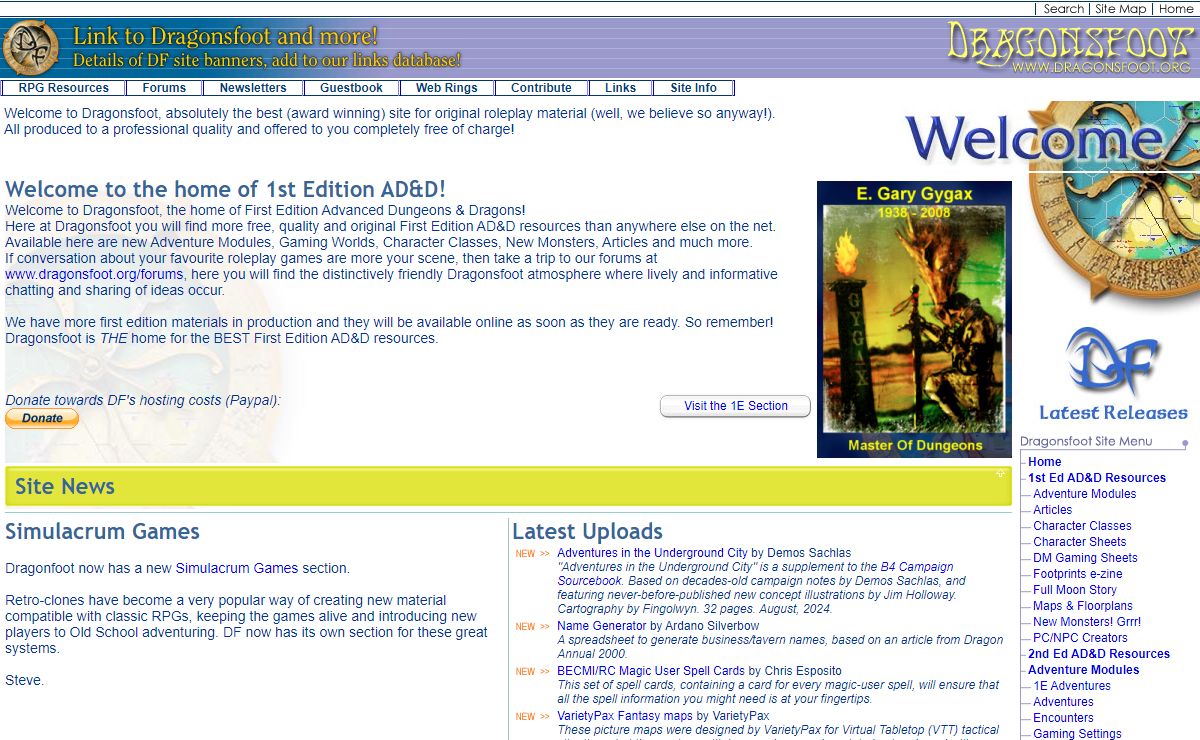Follow the www.dragonsfoot.org/forums link
This screenshot has height=740, width=1200.
click(x=94, y=274)
